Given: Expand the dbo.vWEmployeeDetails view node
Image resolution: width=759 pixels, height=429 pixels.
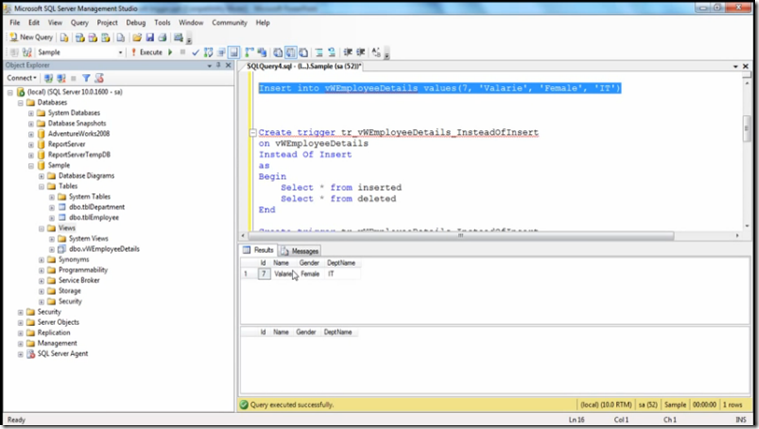Looking at the screenshot, I should coord(52,249).
